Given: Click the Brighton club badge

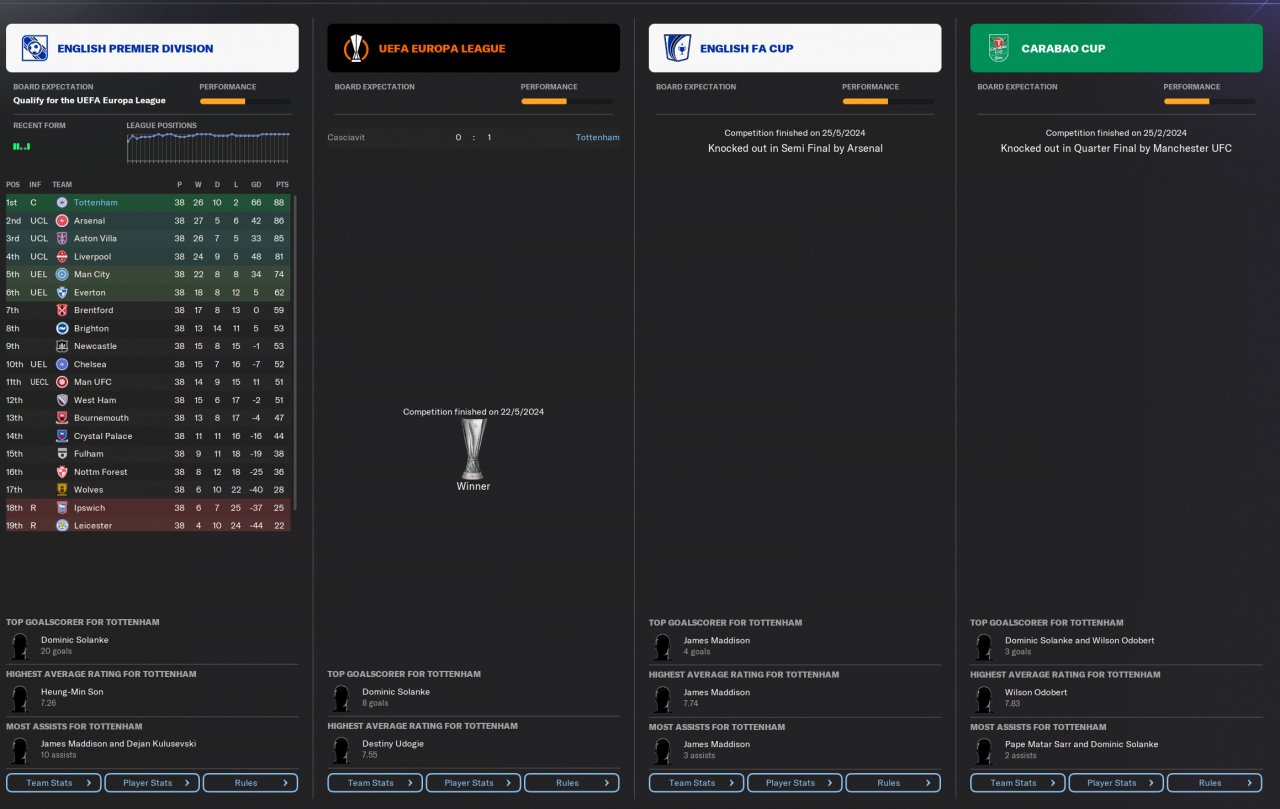Looking at the screenshot, I should (x=62, y=329).
